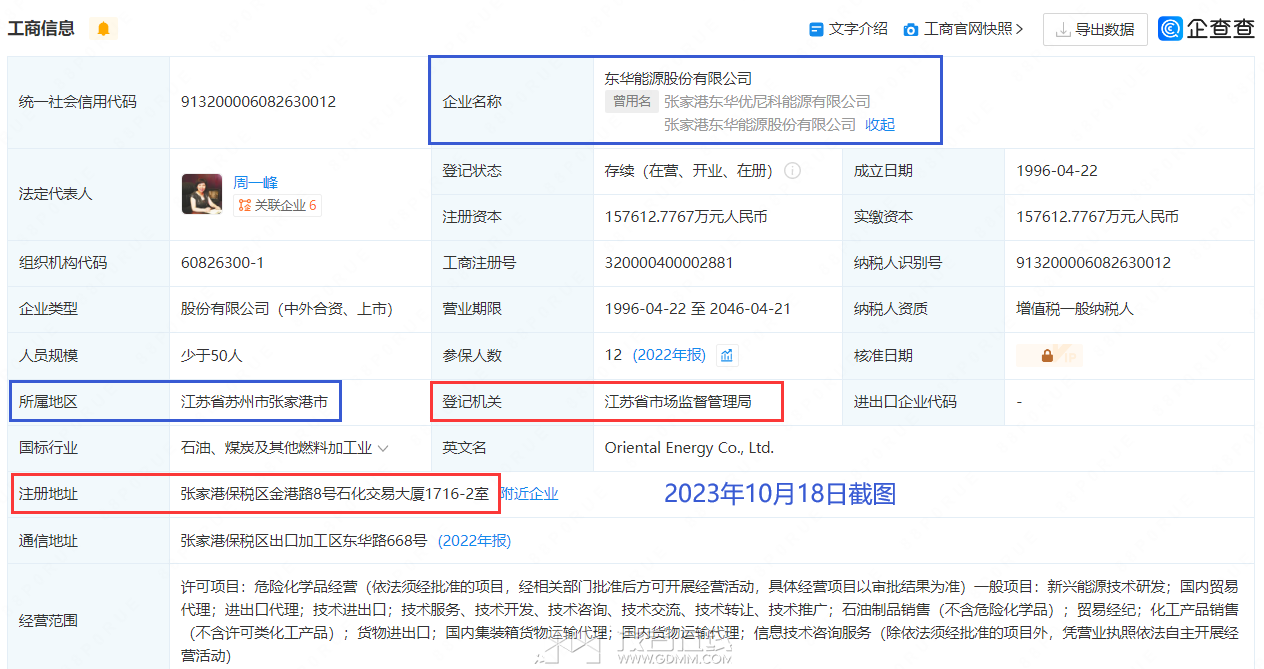Select 增值税一般纳税人 text
Image resolution: width=1264 pixels, height=669 pixels.
pyautogui.click(x=1075, y=309)
